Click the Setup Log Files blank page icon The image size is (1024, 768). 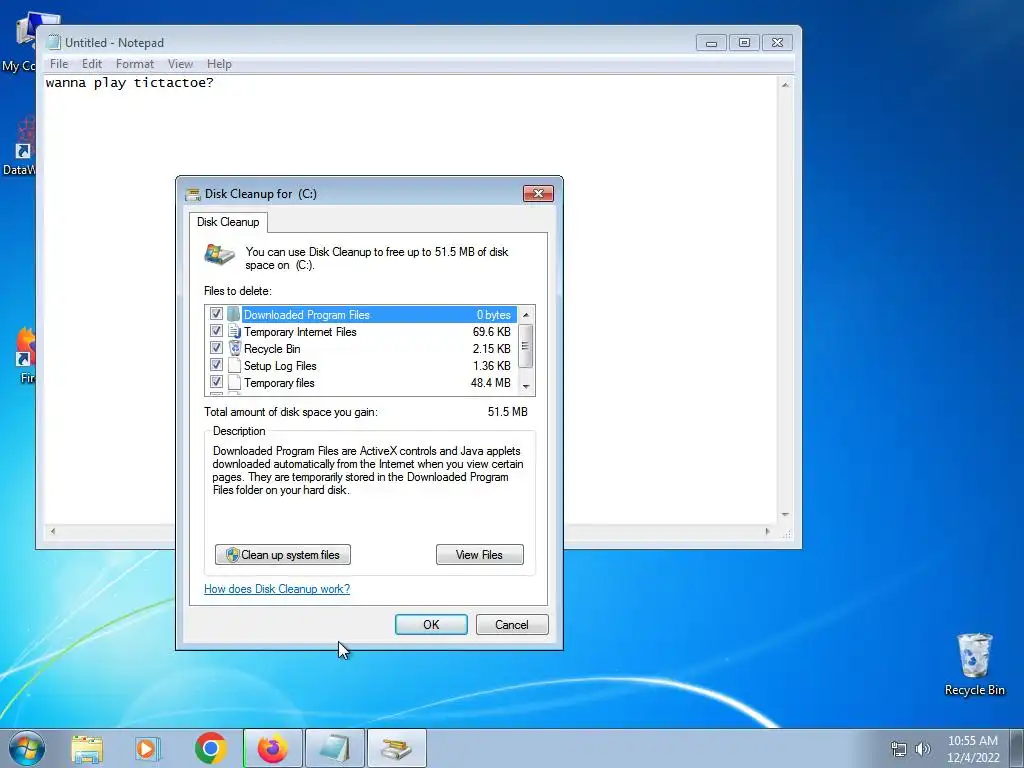tap(234, 366)
